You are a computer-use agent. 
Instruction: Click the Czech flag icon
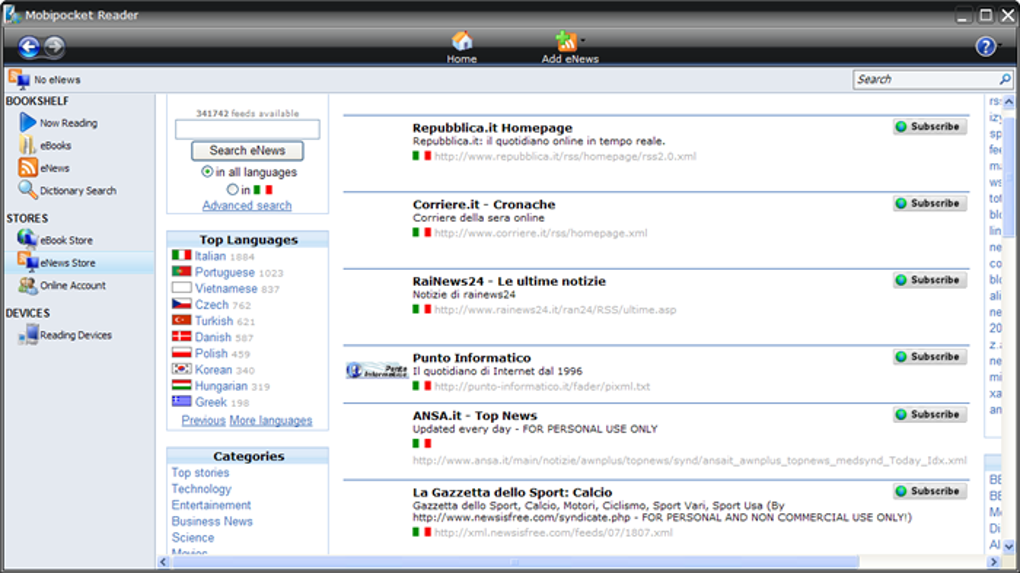[181, 304]
